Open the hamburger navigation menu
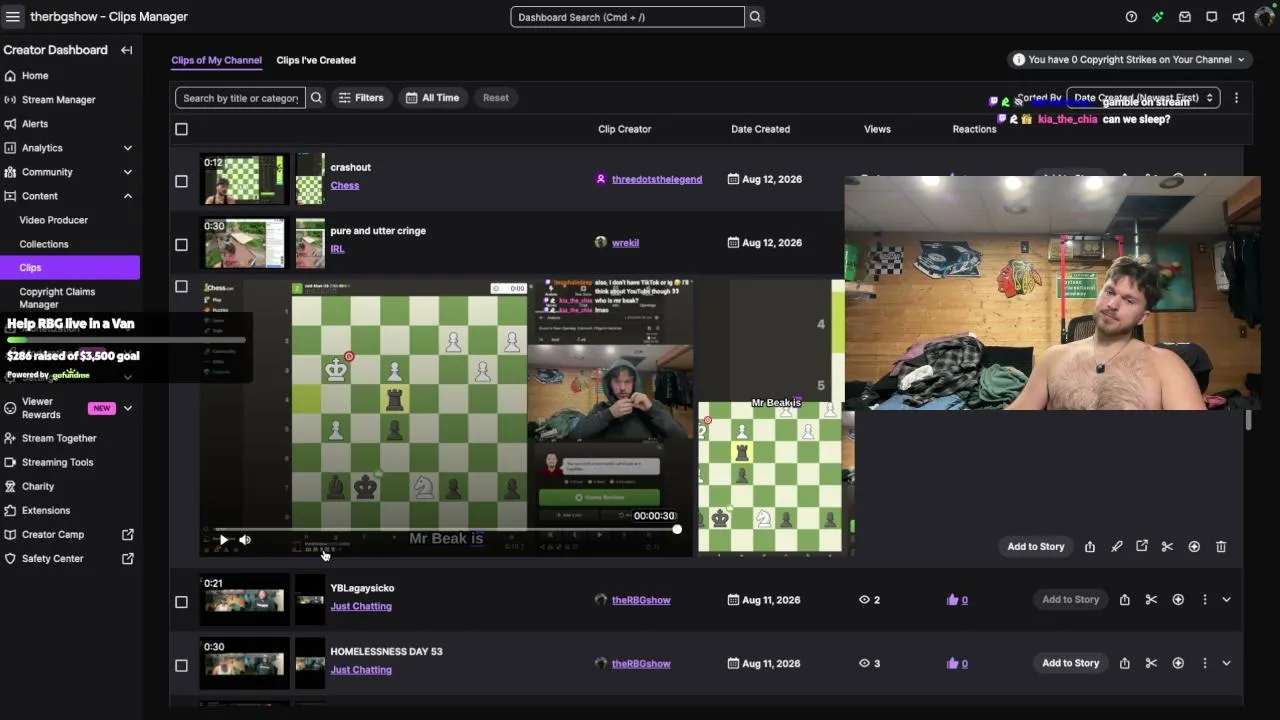 (12, 17)
